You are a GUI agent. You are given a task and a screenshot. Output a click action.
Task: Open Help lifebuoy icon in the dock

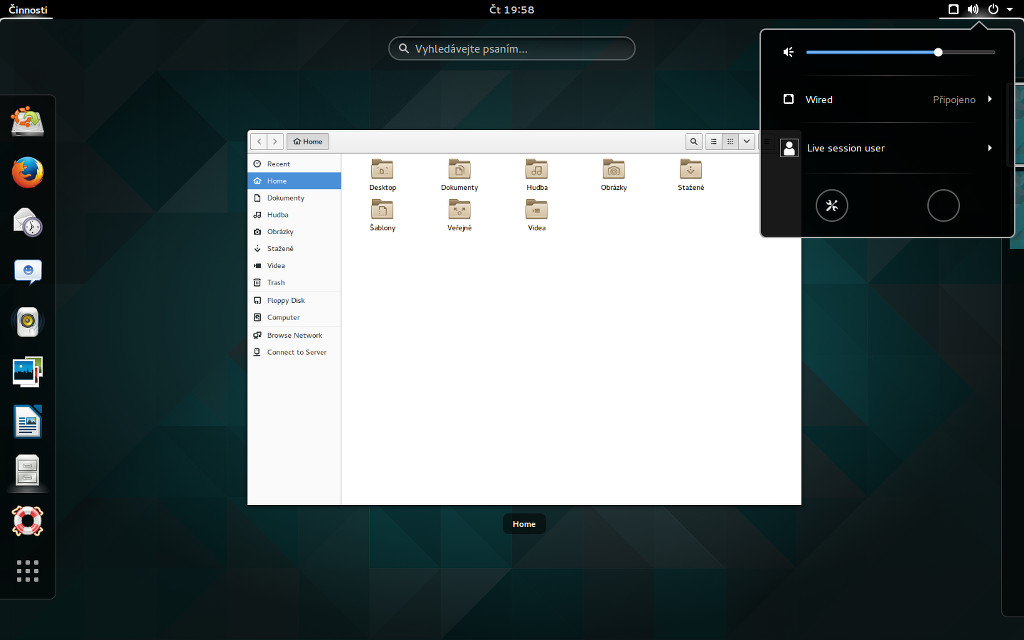click(x=27, y=521)
